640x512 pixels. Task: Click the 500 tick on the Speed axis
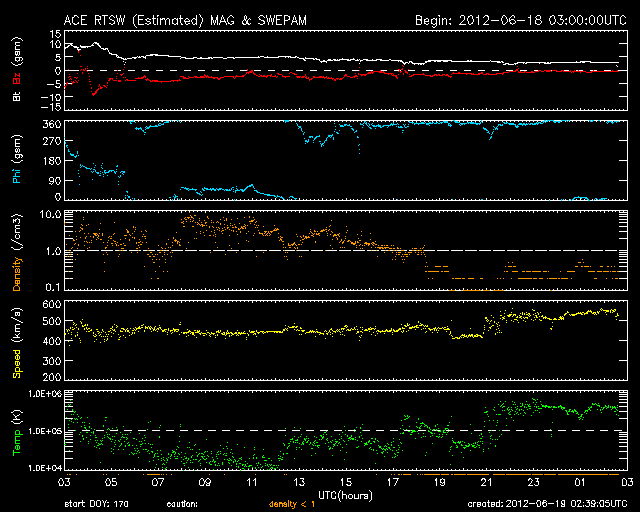pos(52,321)
